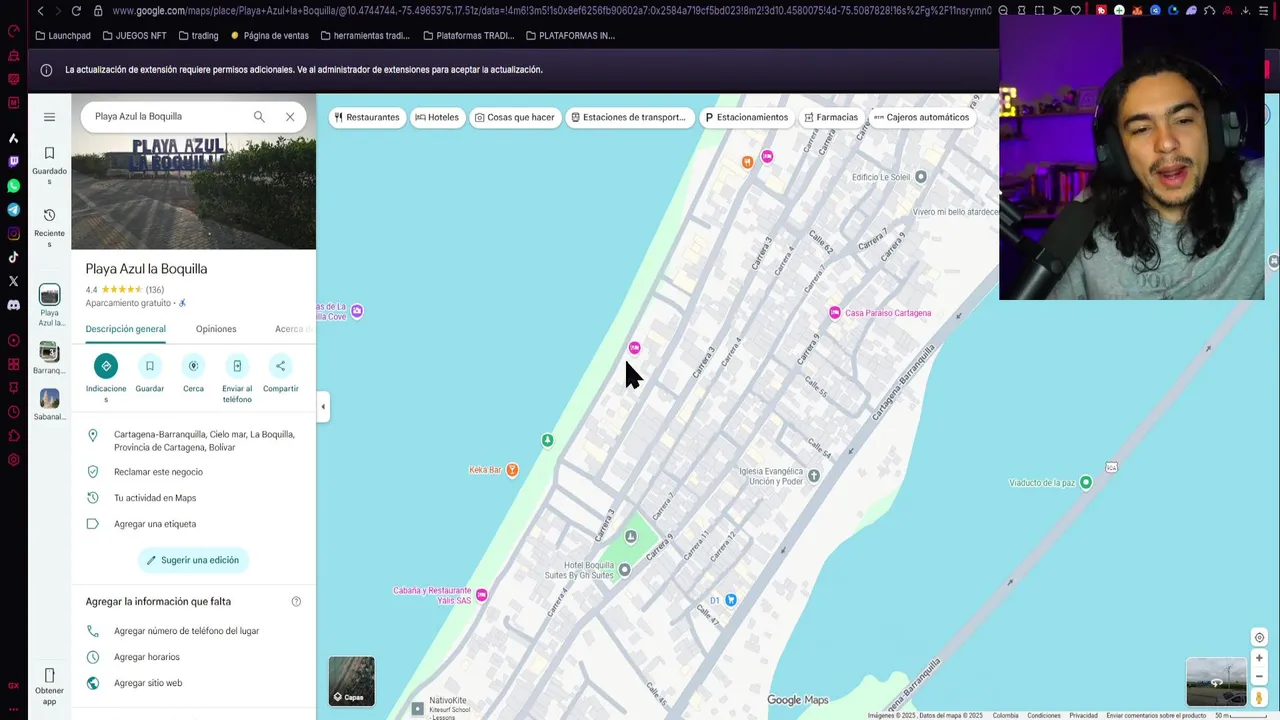Open the Capas layers thumbnail
Screen dimensions: 1280x720
[352, 681]
